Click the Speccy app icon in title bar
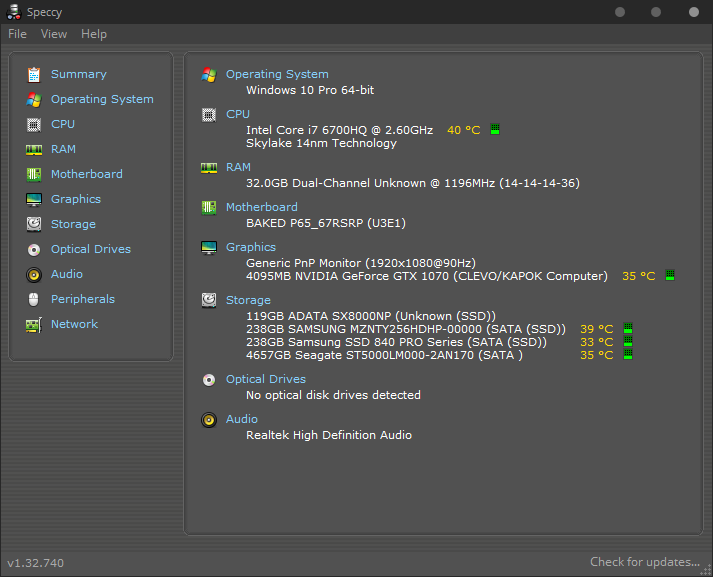 pos(14,12)
